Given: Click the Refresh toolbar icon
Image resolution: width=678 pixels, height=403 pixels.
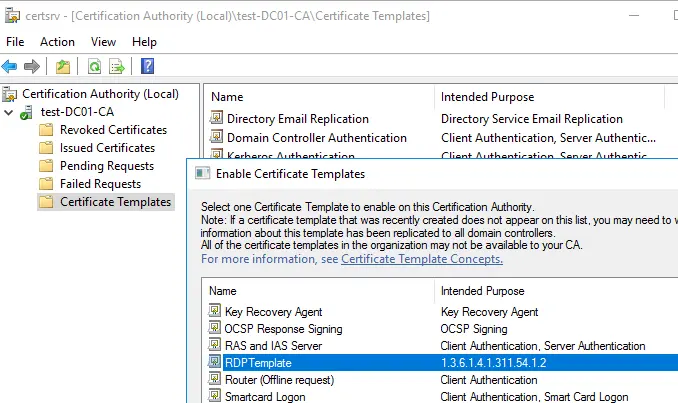Looking at the screenshot, I should 94,67.
